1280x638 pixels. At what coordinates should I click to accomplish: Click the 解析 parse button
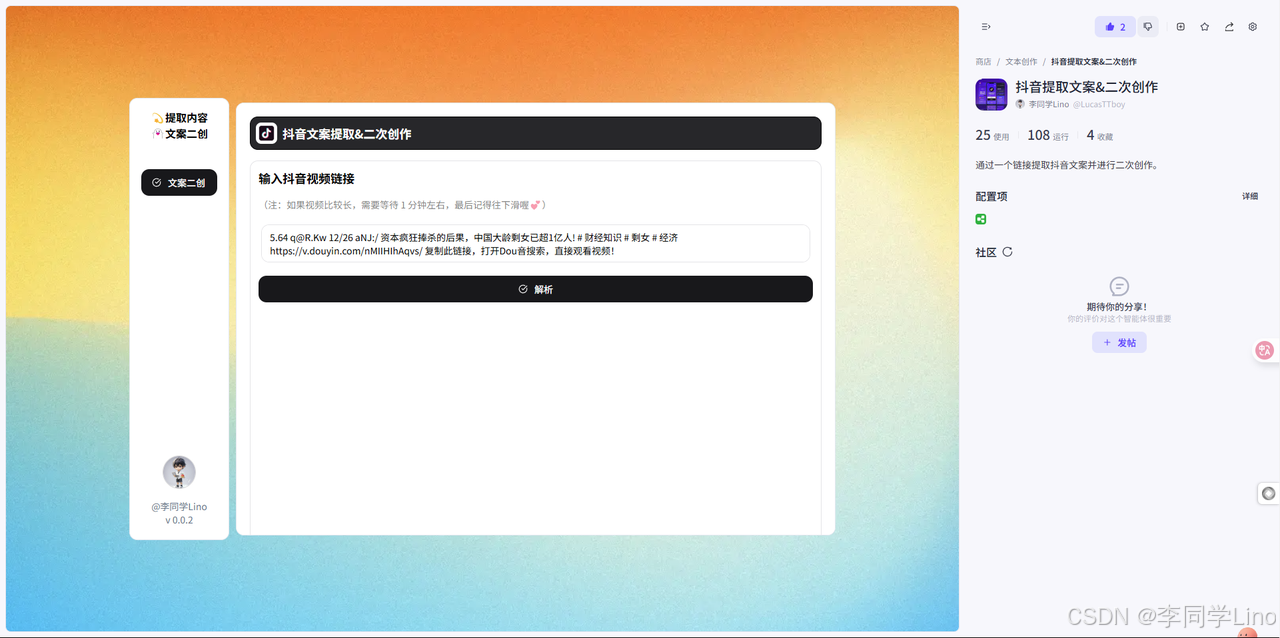(535, 289)
